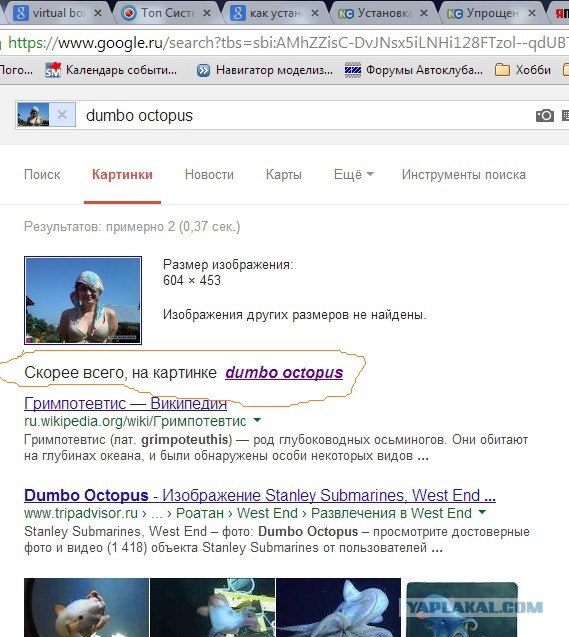Click the NC favicon on 'Установка' tab
569x637 pixels.
click(x=346, y=14)
